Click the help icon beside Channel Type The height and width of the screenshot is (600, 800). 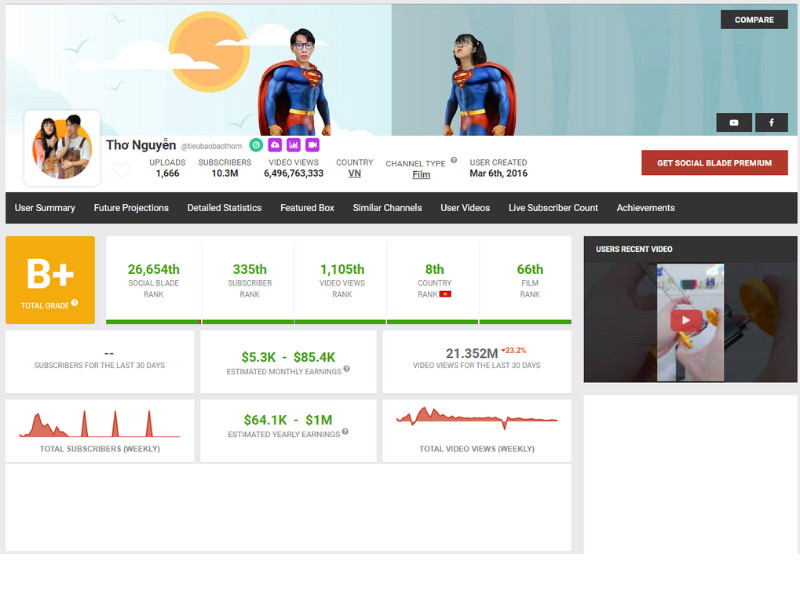[454, 160]
